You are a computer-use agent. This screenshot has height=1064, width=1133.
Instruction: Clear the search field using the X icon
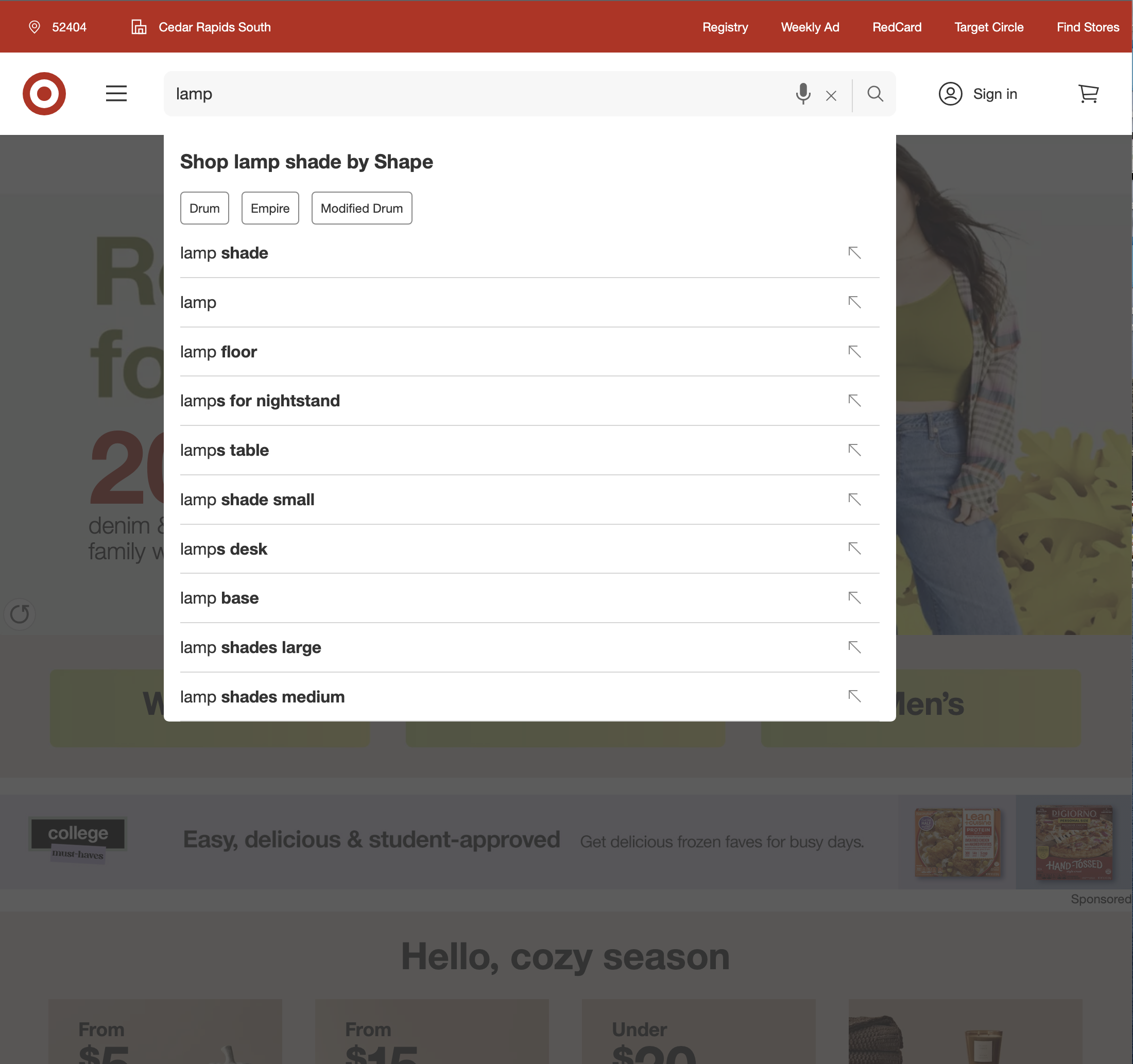pyautogui.click(x=831, y=95)
